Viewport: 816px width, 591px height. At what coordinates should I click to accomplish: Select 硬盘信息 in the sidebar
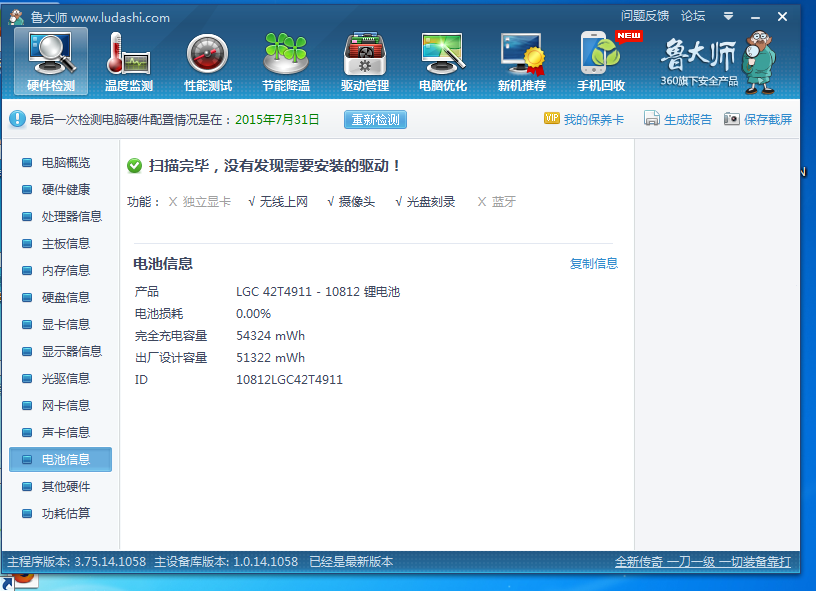click(x=61, y=298)
